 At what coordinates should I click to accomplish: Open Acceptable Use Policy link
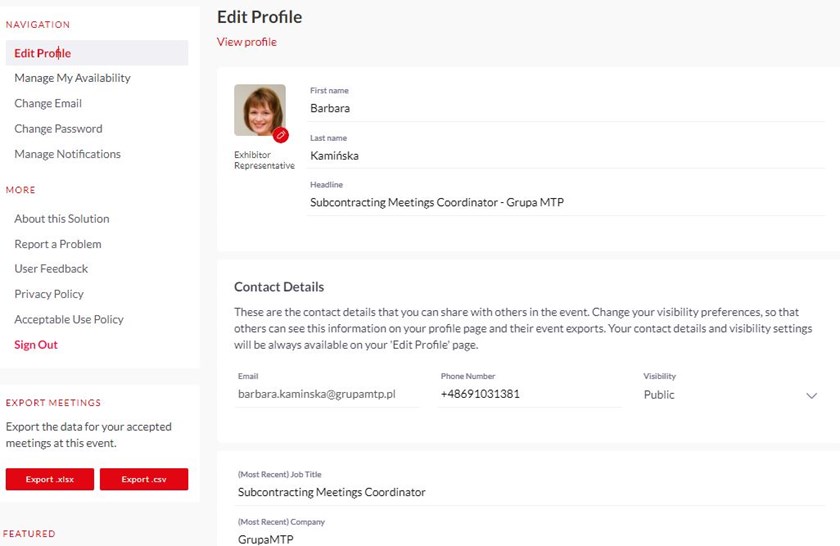69,320
